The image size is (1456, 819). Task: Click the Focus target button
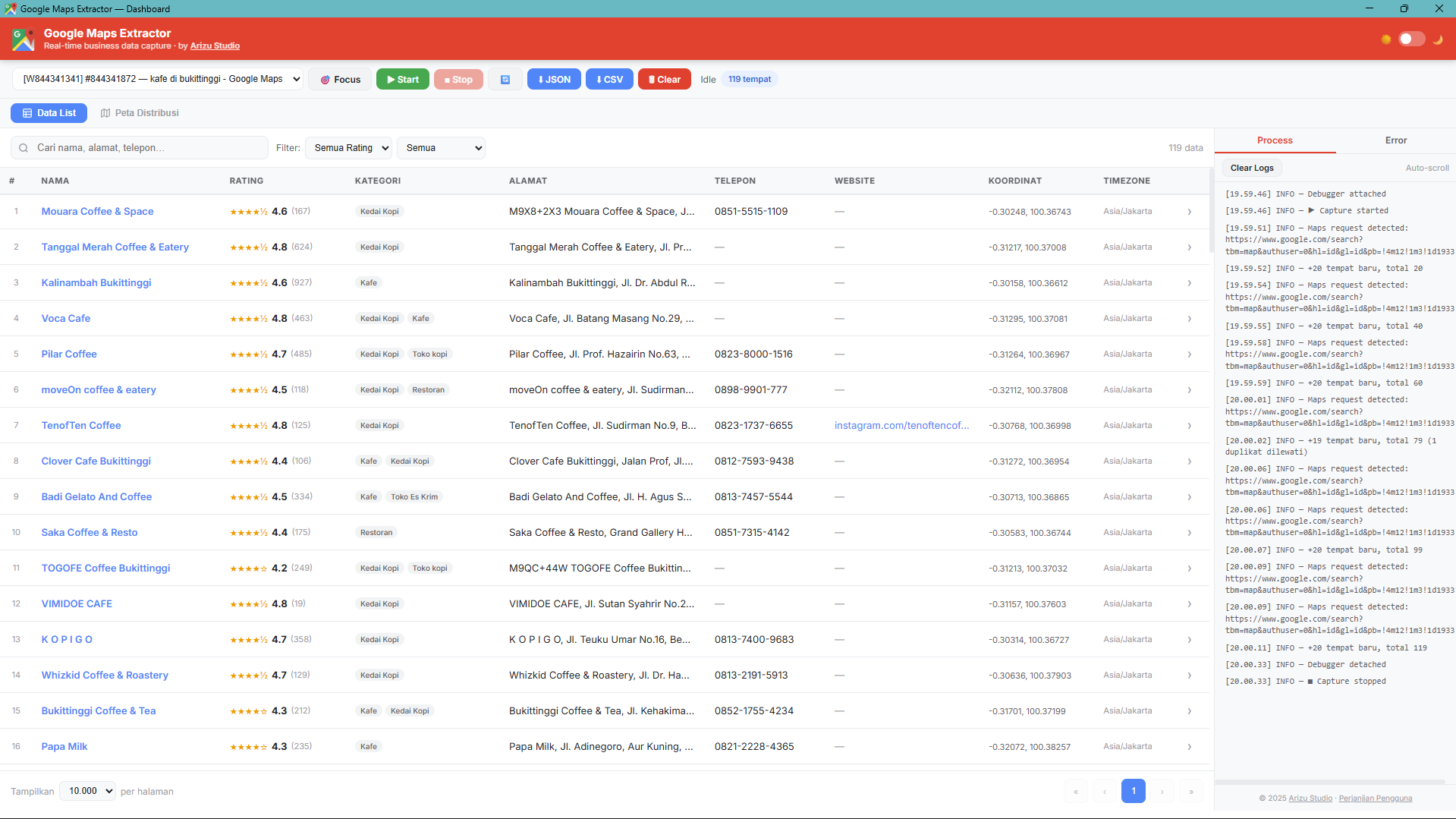click(341, 80)
